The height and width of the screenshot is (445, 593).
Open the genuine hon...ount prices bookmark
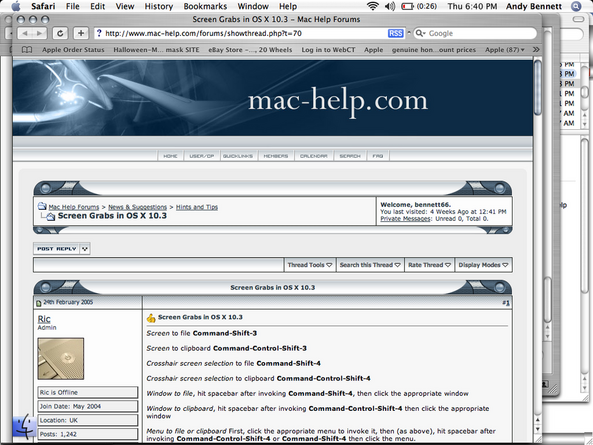[434, 50]
